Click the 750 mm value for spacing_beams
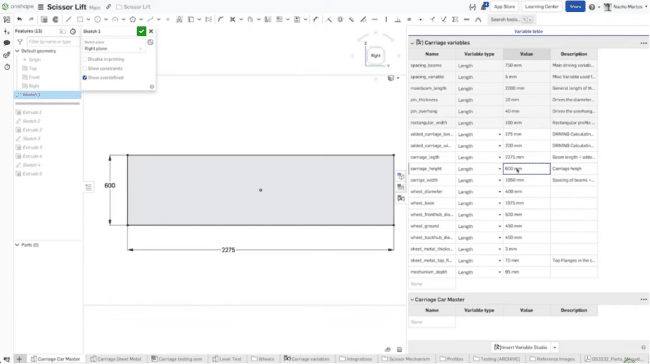Screen dimensions: 650x364 click(526, 66)
